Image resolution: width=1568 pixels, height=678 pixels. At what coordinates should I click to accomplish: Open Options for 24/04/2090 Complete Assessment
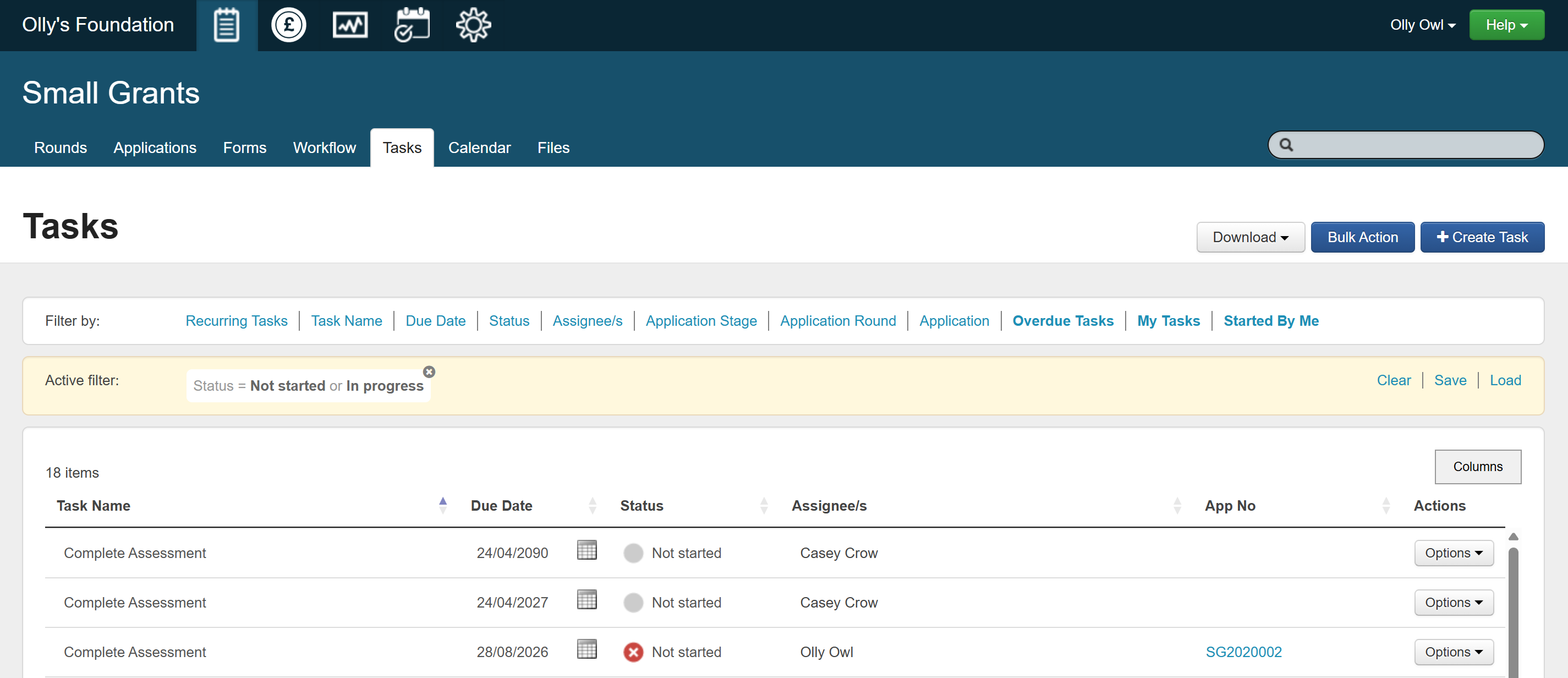(x=1454, y=553)
